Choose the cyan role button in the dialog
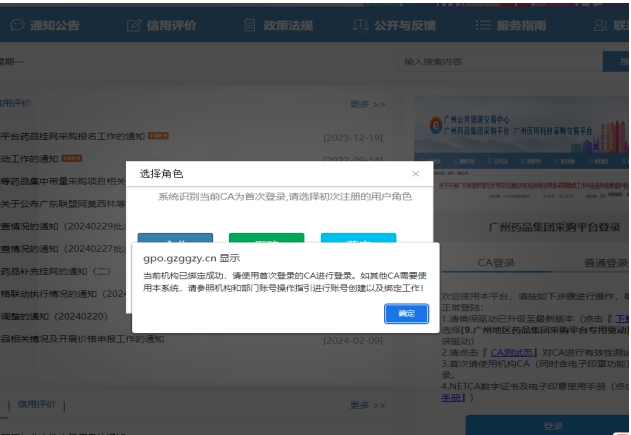The height and width of the screenshot is (435, 631). click(358, 239)
